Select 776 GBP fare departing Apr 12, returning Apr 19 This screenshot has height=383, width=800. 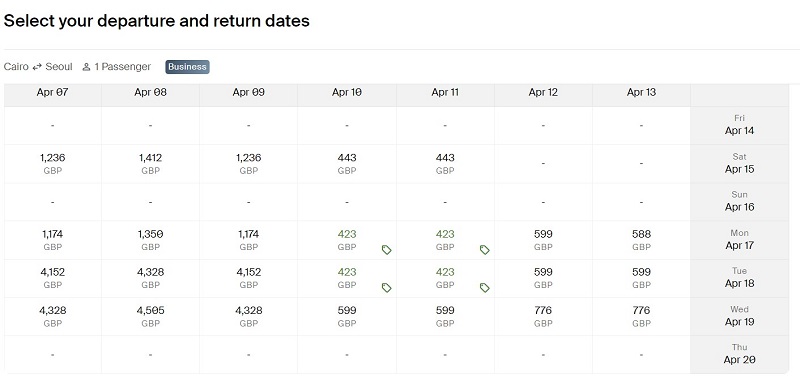pos(543,317)
